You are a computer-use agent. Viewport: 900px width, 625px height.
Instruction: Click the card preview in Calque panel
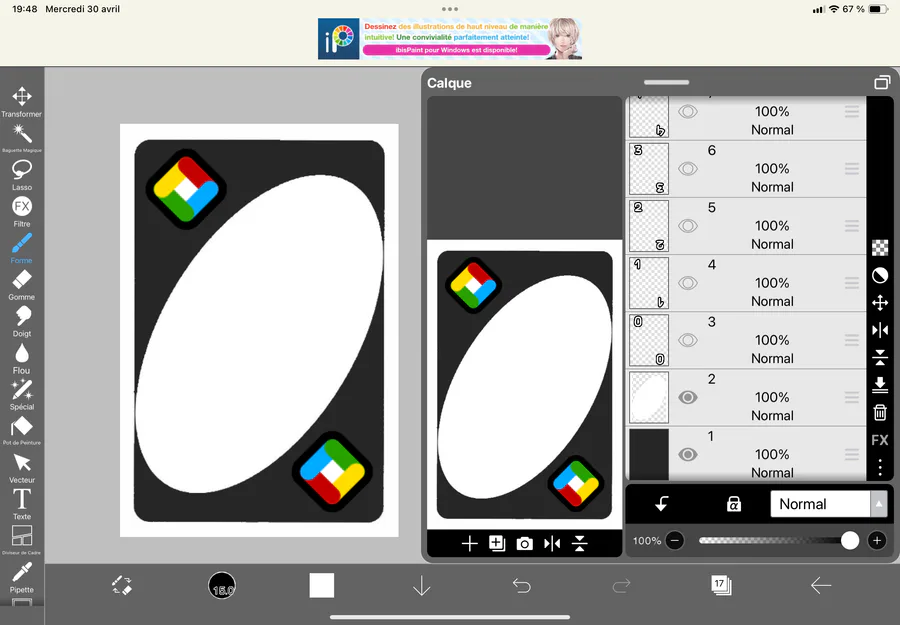(525, 385)
